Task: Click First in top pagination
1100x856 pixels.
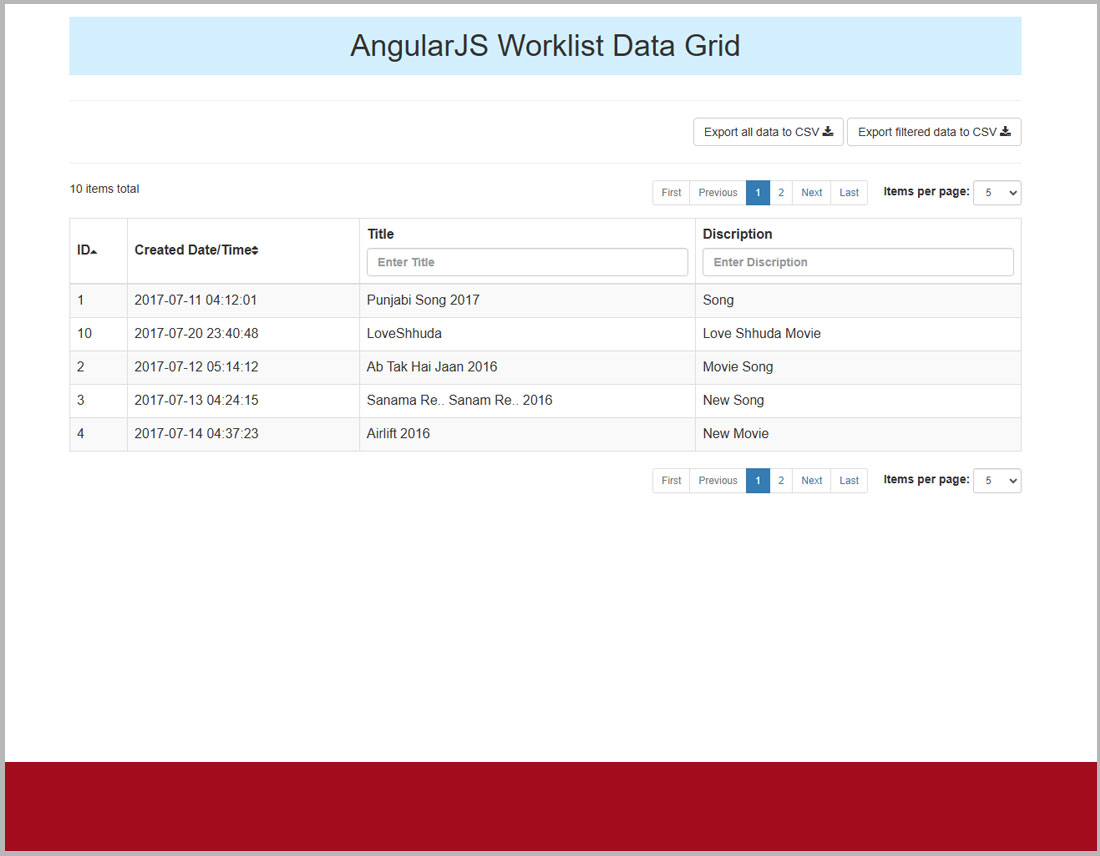Action: click(671, 193)
